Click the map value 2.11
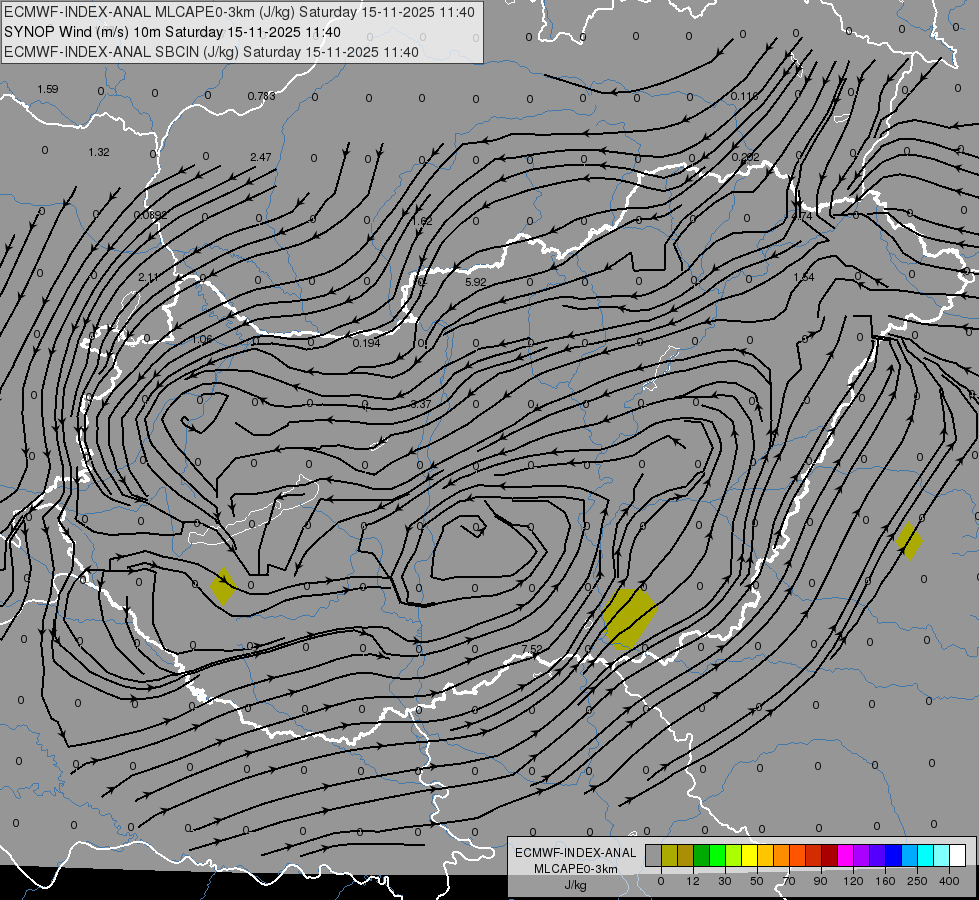The image size is (979, 900). [x=149, y=277]
